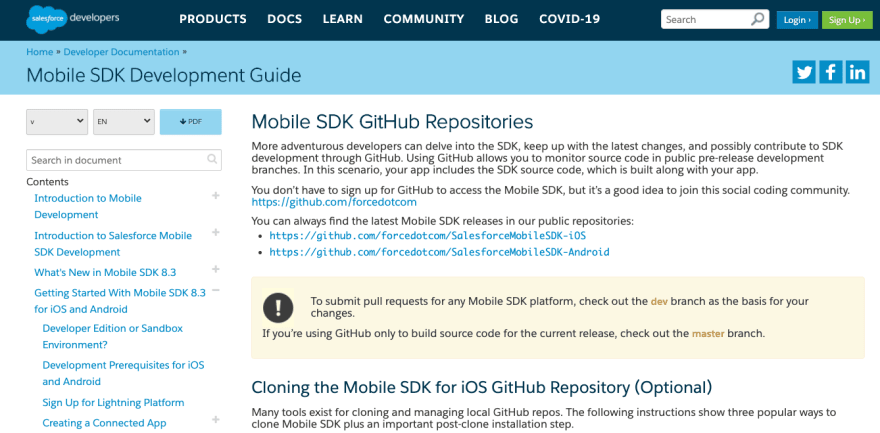Expand Introduction to Salesforce Mobile SDK Development

(x=216, y=232)
